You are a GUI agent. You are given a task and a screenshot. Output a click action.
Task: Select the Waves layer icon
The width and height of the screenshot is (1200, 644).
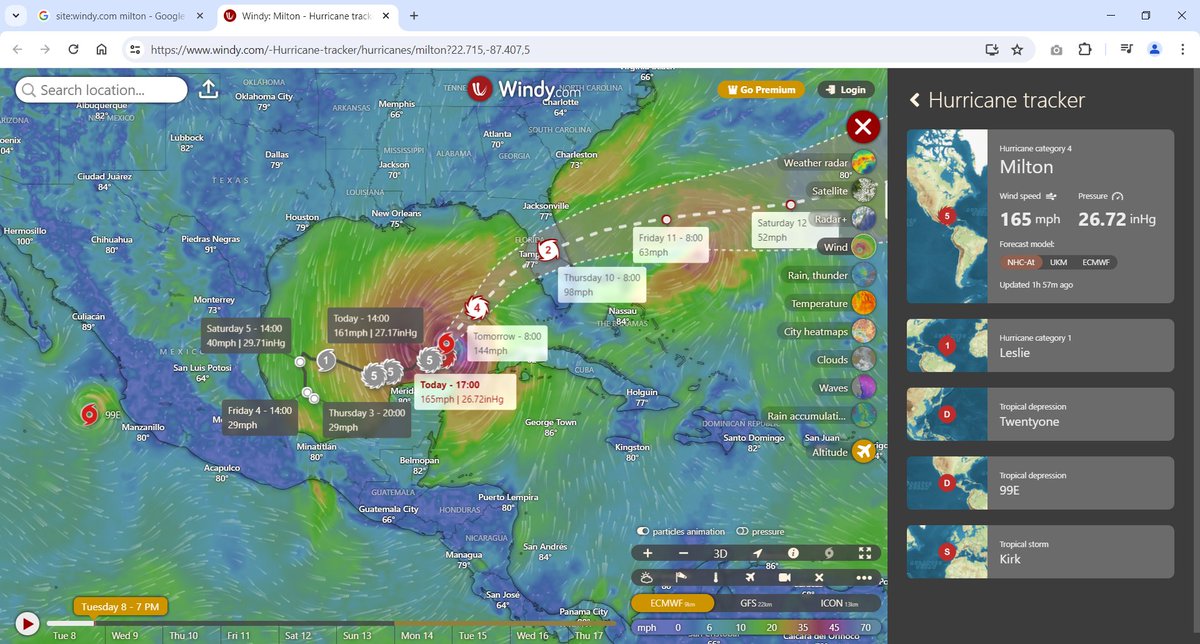point(864,387)
